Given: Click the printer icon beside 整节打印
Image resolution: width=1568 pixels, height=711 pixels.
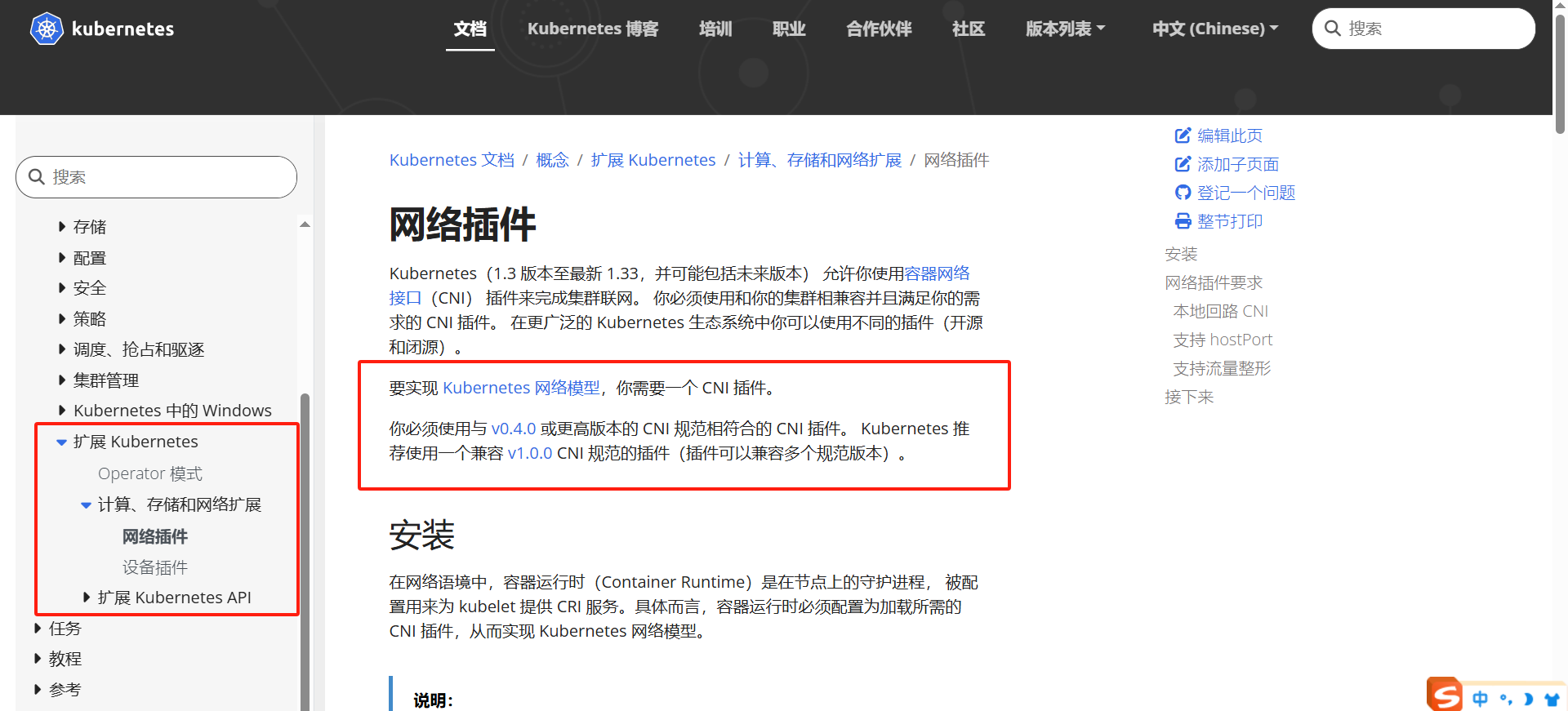Looking at the screenshot, I should pyautogui.click(x=1183, y=221).
